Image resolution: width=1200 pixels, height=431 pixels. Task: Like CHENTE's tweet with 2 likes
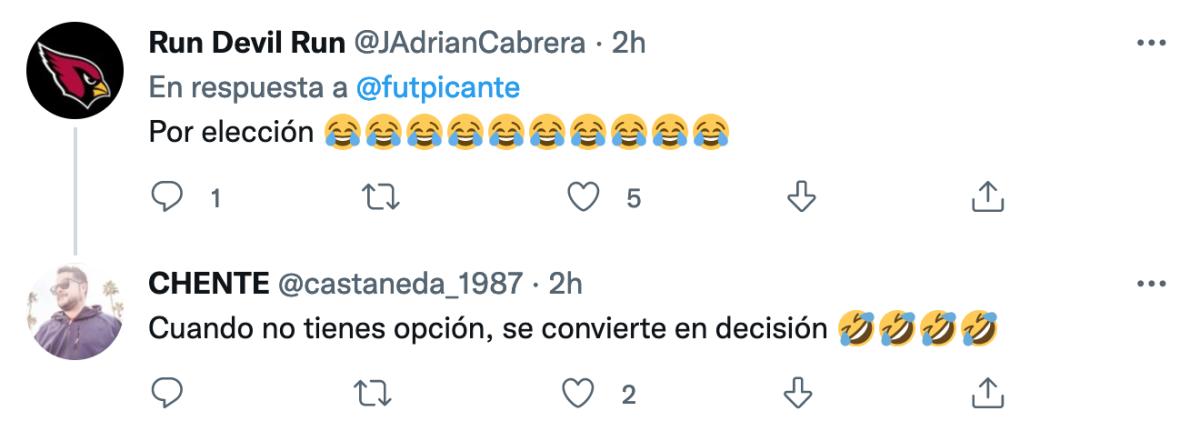coord(582,394)
